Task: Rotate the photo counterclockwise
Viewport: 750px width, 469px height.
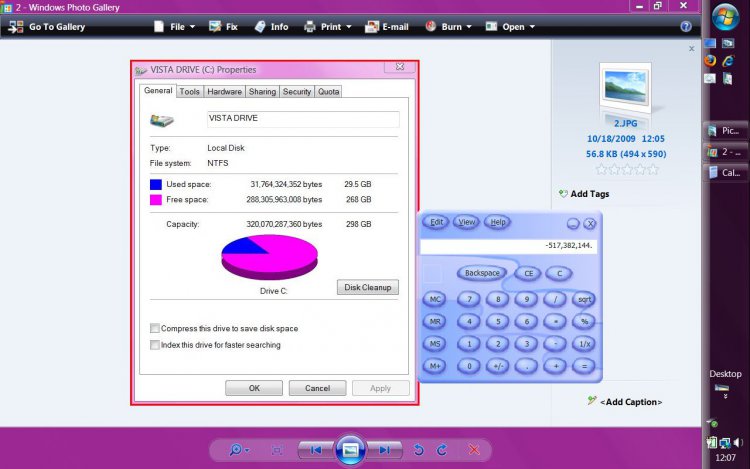Action: click(x=419, y=450)
